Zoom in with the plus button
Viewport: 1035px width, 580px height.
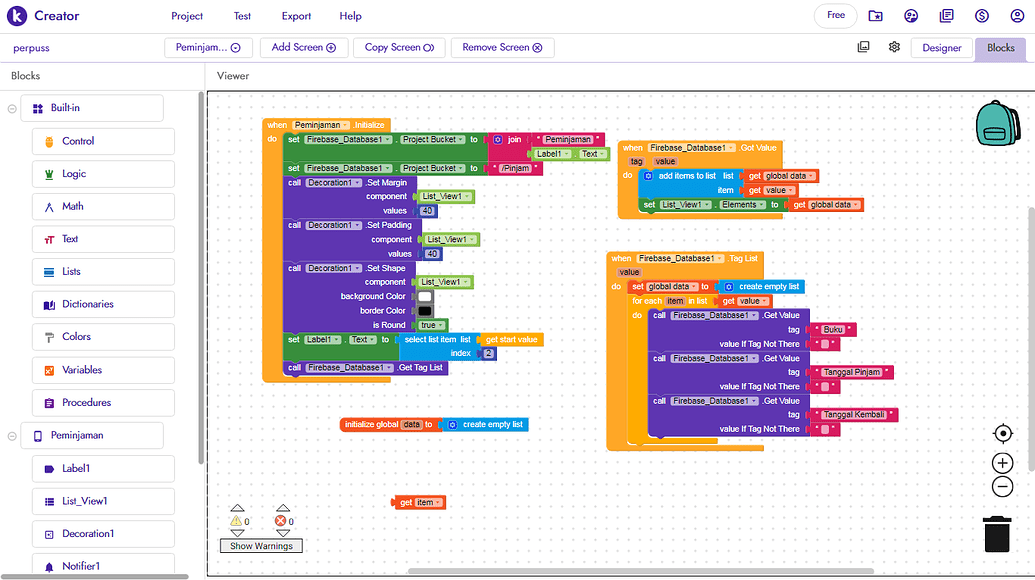pyautogui.click(x=1003, y=463)
